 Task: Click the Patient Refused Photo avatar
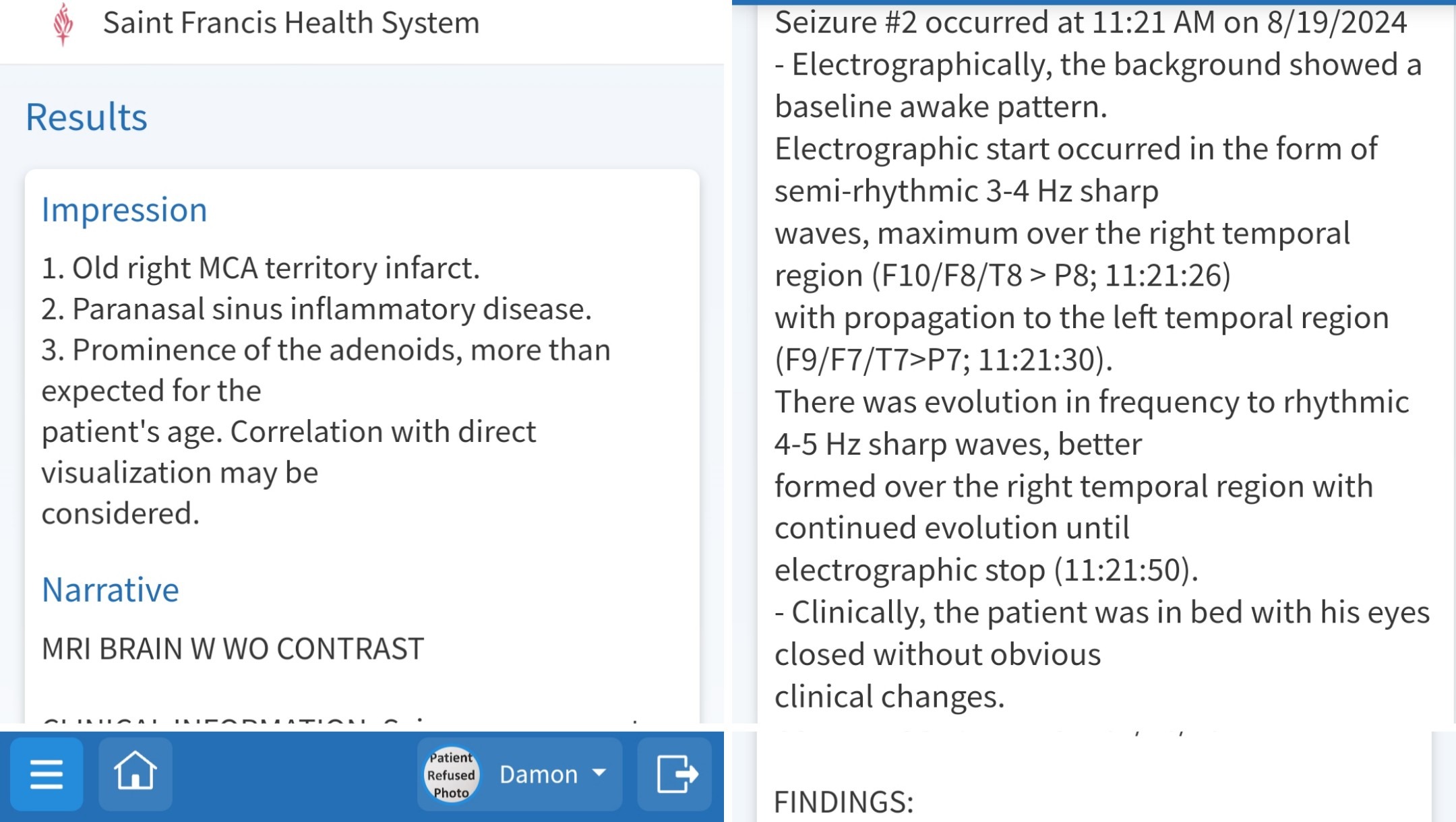[452, 774]
